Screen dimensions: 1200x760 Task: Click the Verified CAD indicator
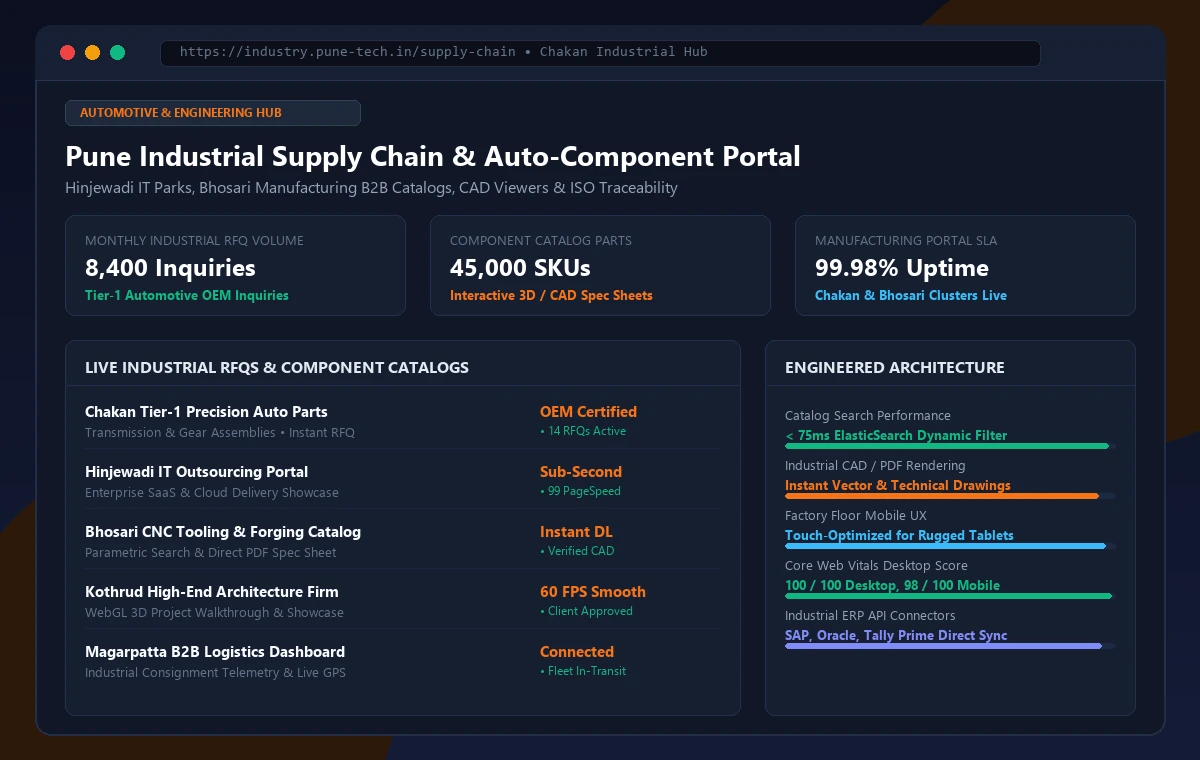point(577,551)
